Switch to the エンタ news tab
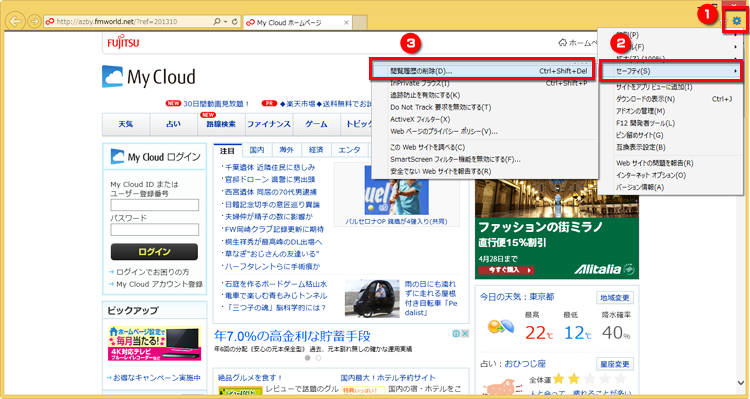 click(349, 150)
